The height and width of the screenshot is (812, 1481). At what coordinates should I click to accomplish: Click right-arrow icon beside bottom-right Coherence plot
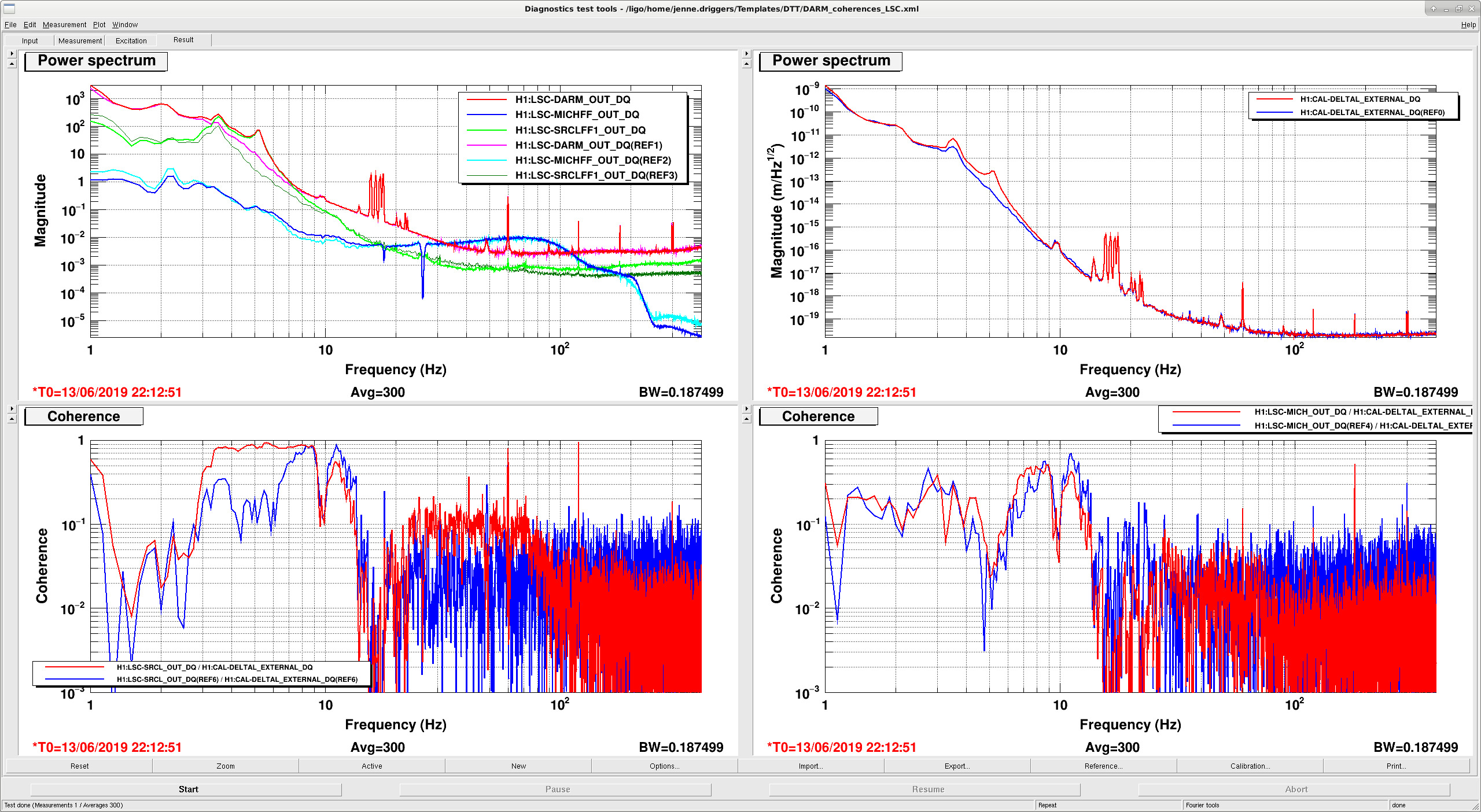pos(746,408)
